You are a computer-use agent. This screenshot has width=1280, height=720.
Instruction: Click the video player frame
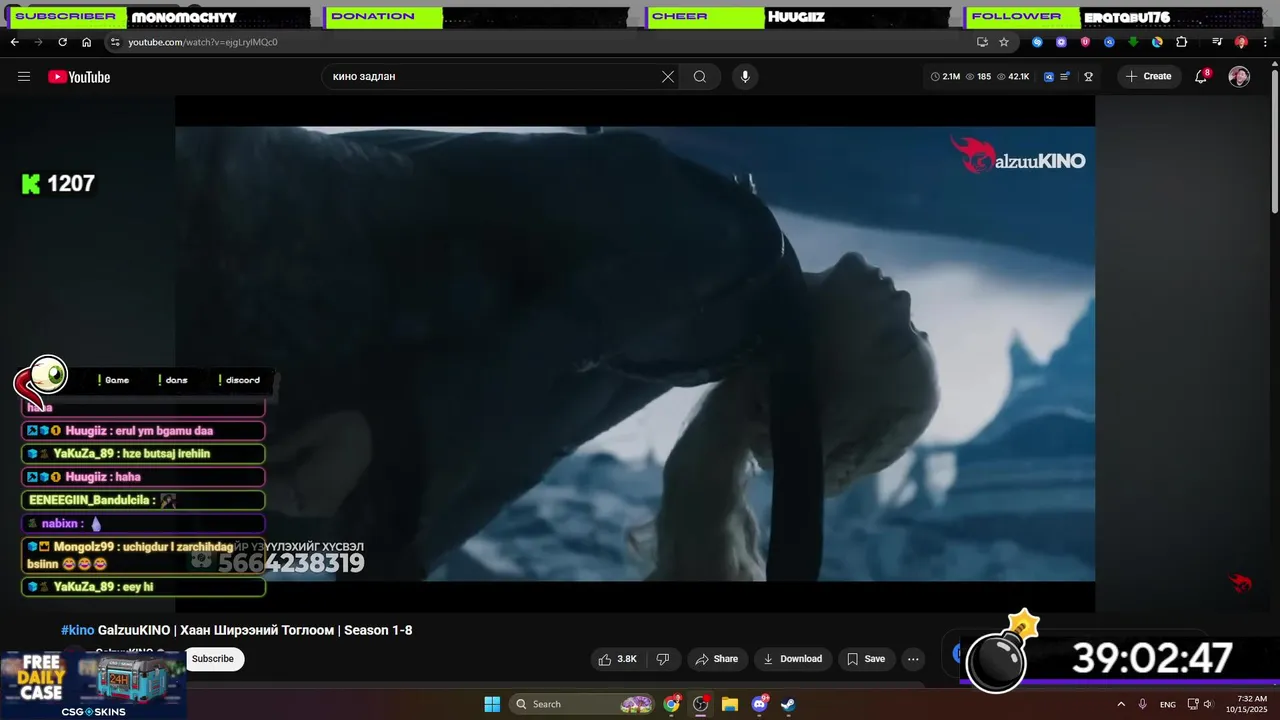click(x=635, y=353)
